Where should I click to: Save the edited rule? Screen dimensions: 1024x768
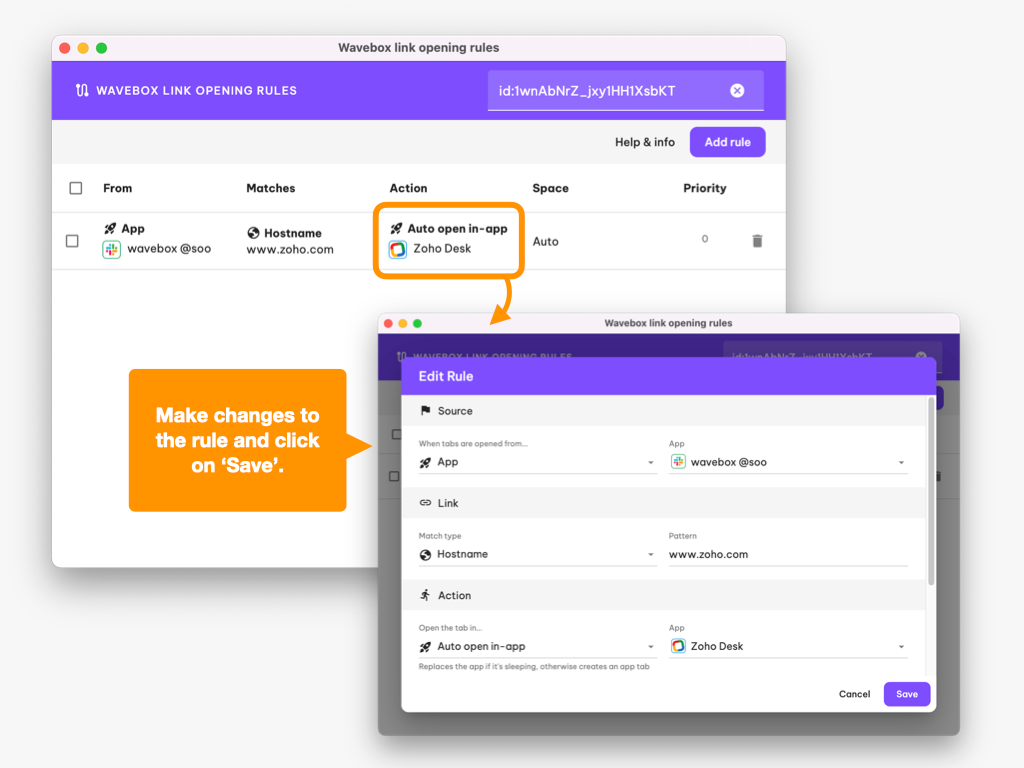click(906, 694)
